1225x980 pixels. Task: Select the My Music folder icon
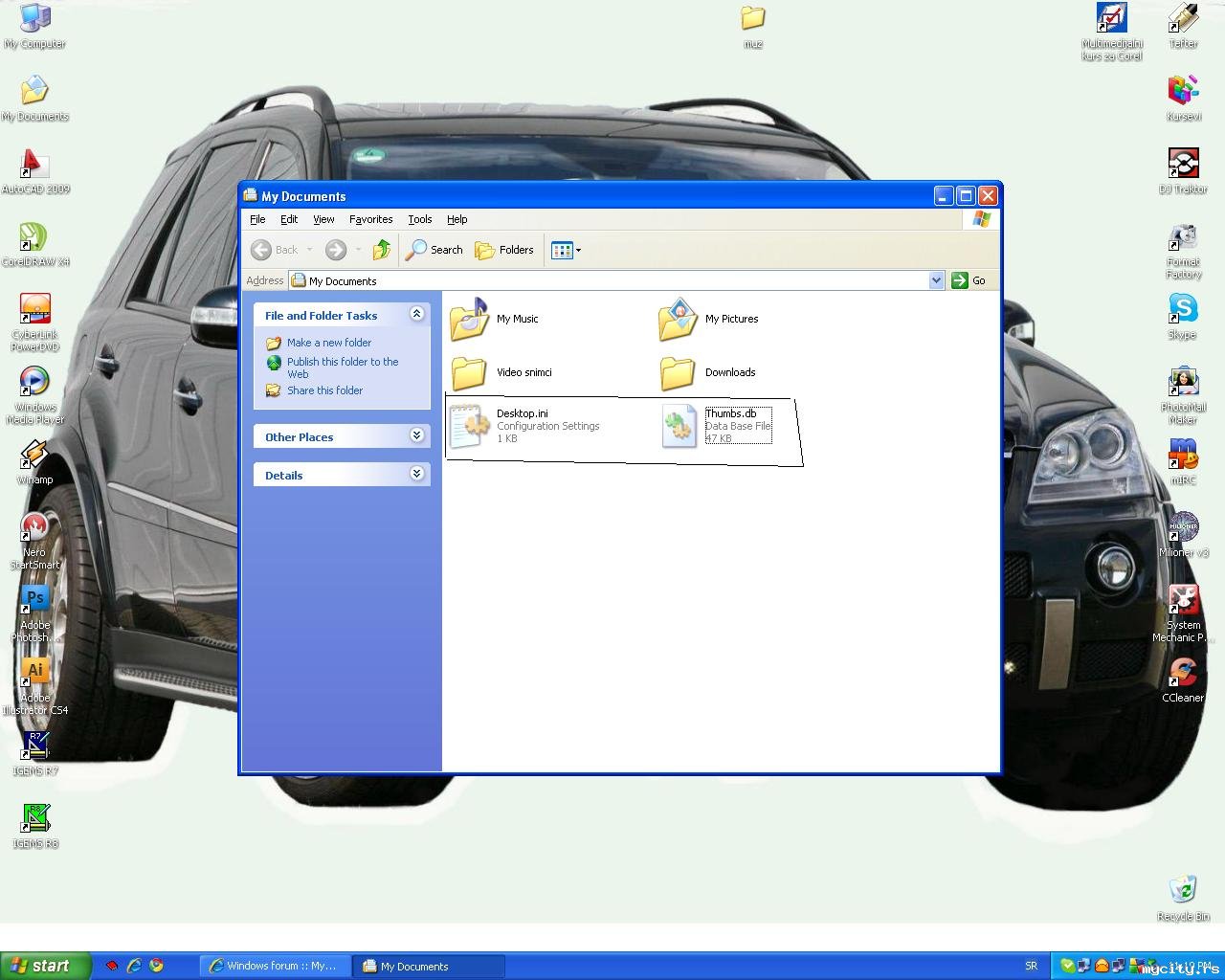[x=469, y=320]
